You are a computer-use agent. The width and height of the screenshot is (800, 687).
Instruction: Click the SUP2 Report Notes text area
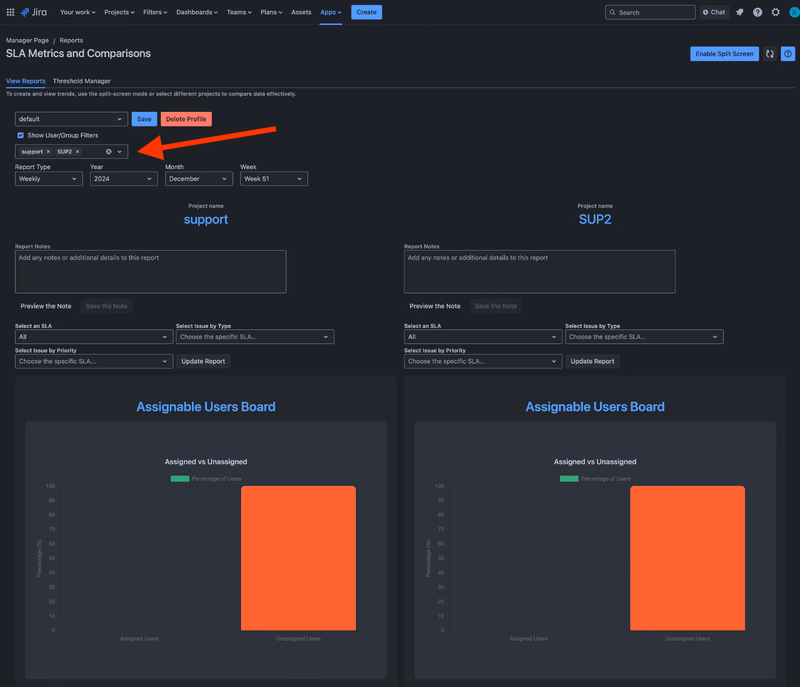click(x=540, y=271)
